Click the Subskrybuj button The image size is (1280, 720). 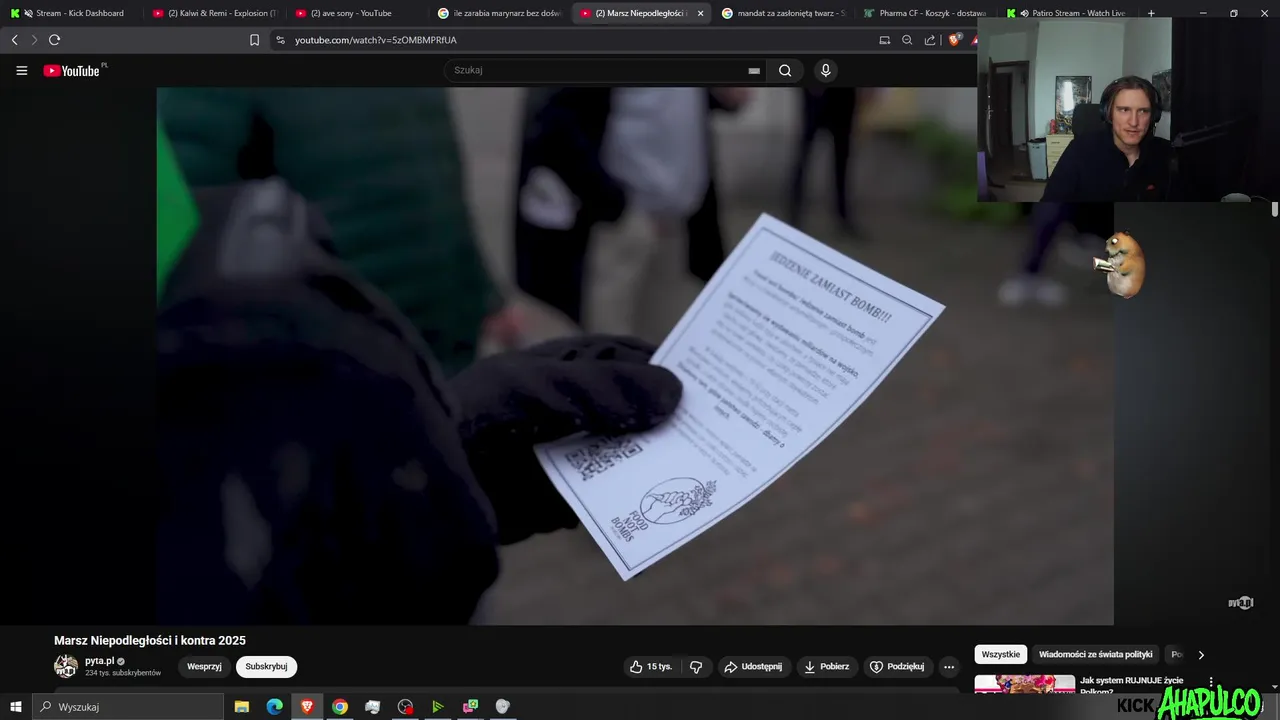[x=266, y=667]
